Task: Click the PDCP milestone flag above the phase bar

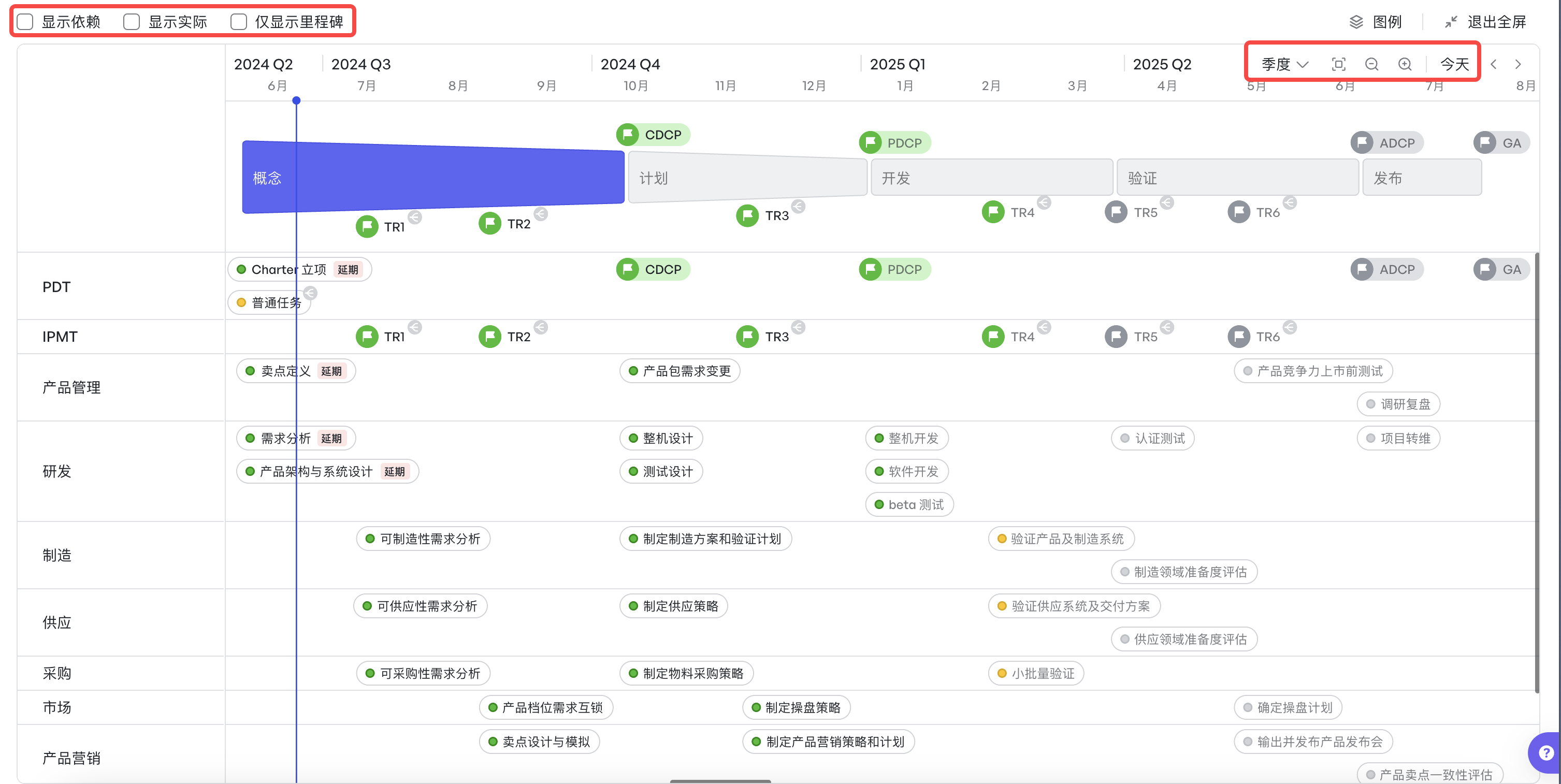Action: (x=895, y=143)
